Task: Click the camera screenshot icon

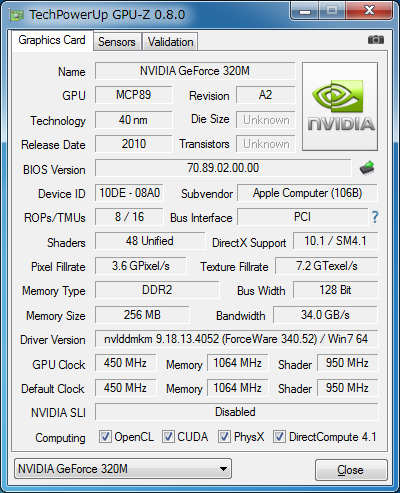Action: pyautogui.click(x=376, y=40)
